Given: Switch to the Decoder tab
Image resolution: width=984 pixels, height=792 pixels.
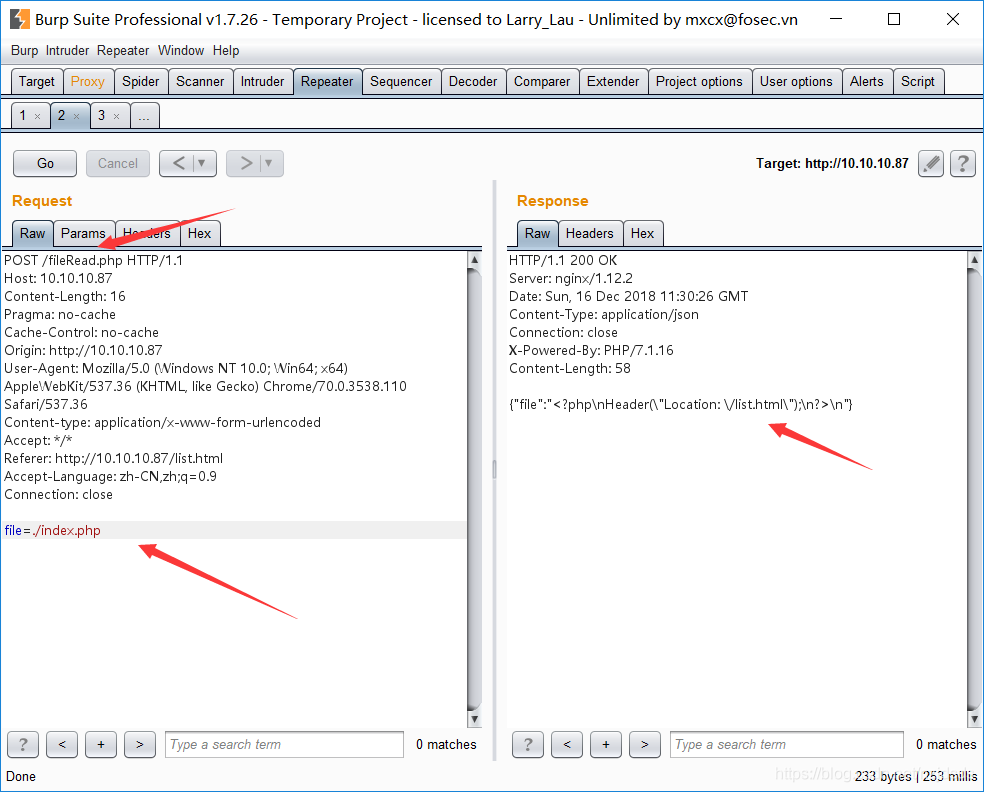Looking at the screenshot, I should point(473,82).
